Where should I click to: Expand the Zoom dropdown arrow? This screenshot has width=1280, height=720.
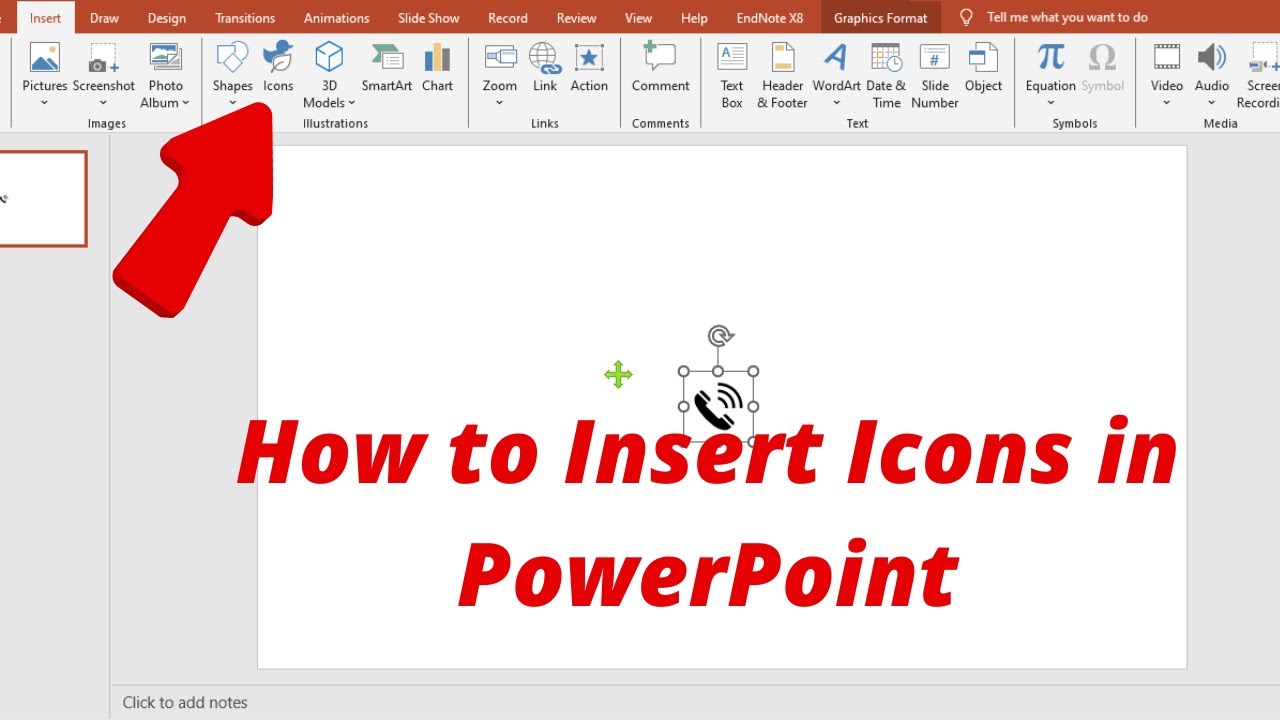click(x=500, y=103)
